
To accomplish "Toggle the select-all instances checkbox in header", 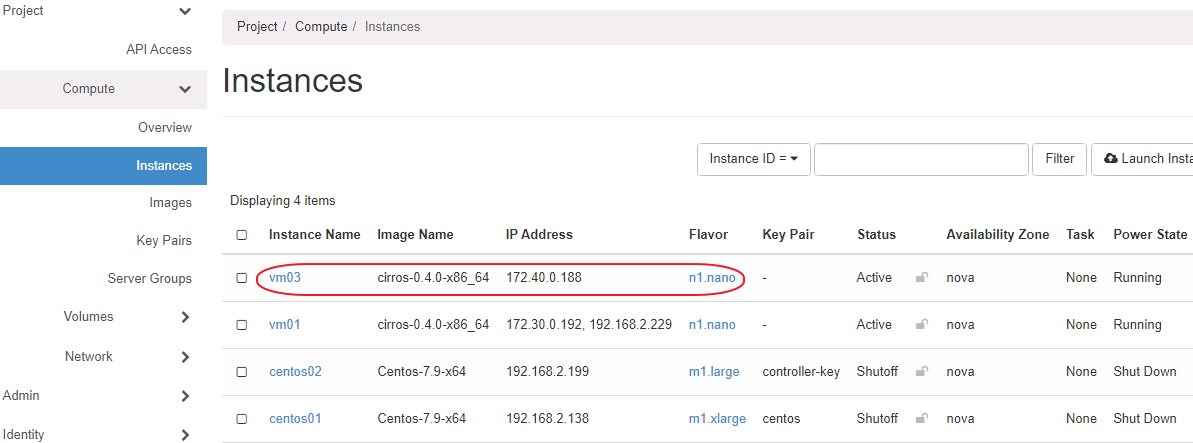I will (241, 235).
